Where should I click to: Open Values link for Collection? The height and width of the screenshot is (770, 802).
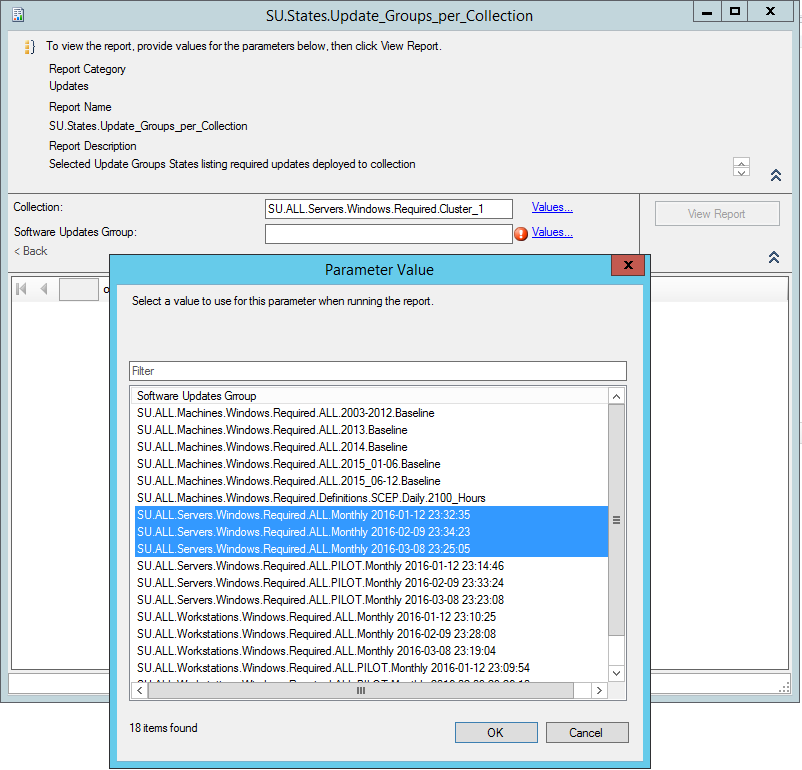pyautogui.click(x=552, y=207)
